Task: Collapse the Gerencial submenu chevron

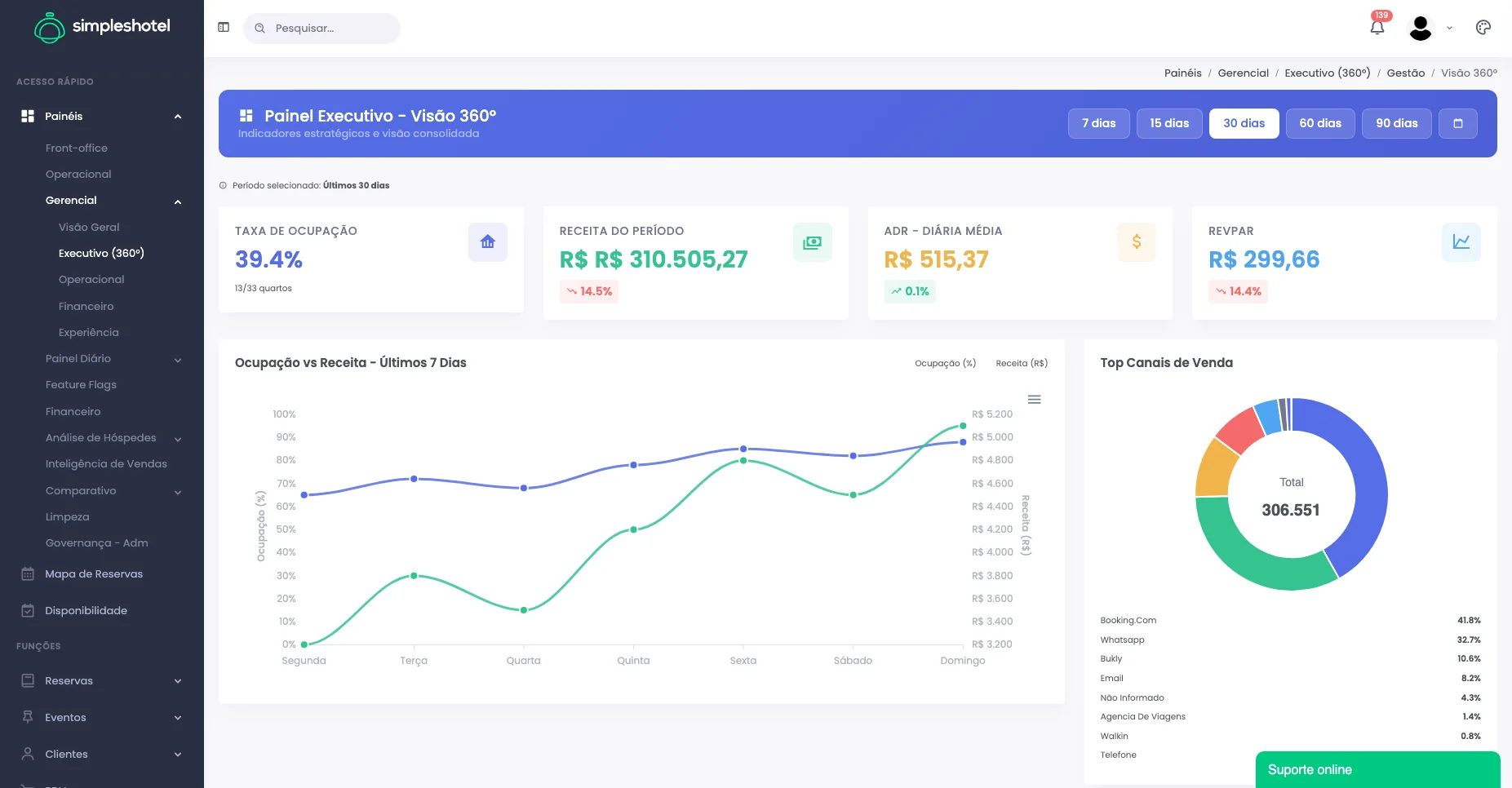Action: (x=178, y=201)
